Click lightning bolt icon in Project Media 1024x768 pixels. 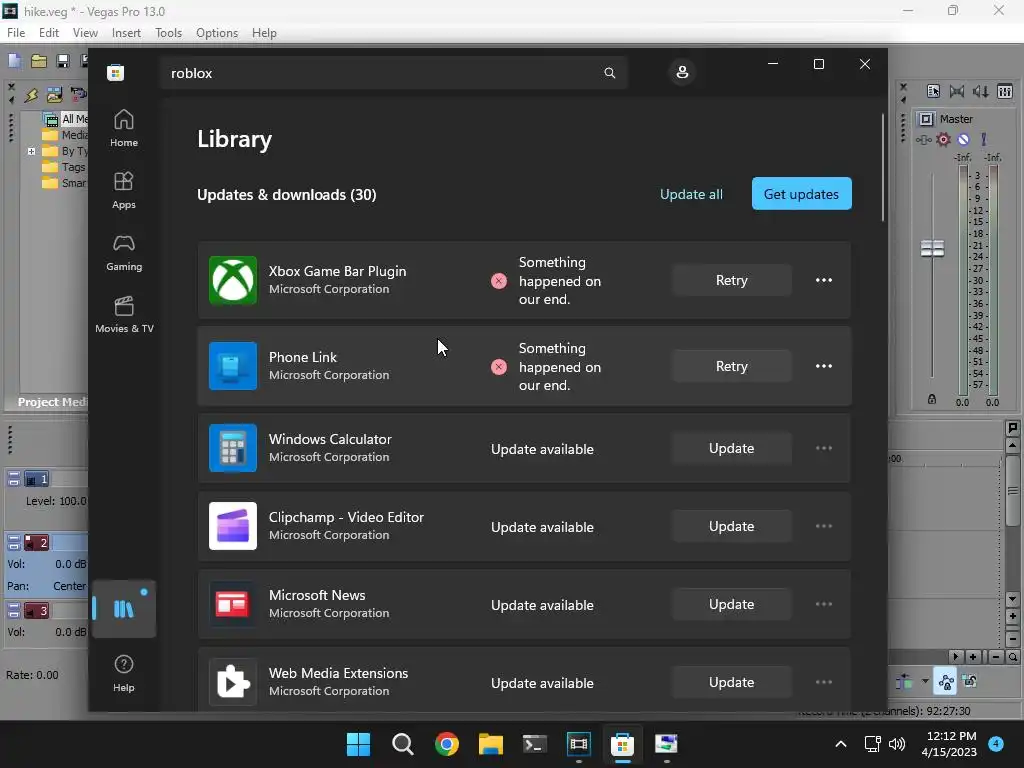(x=31, y=95)
